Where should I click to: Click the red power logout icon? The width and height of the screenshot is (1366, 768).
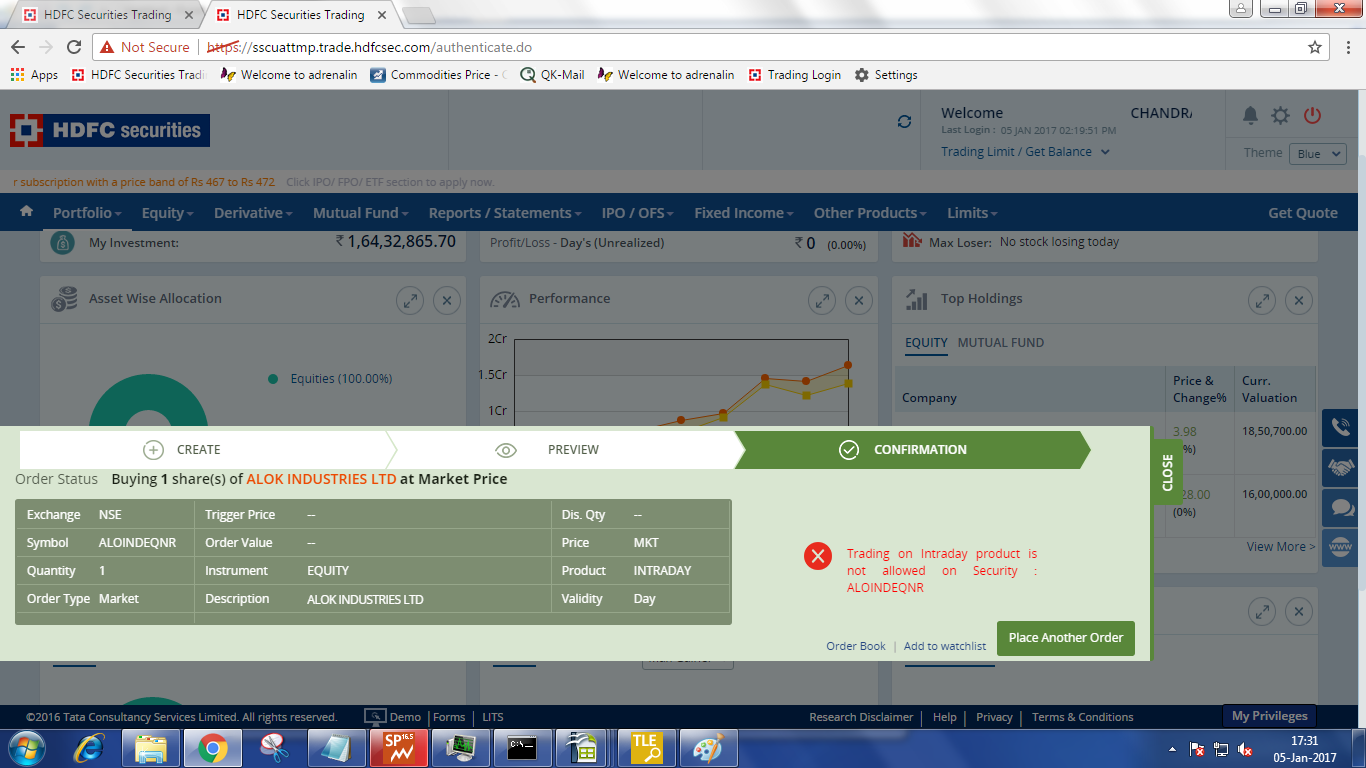click(x=1312, y=116)
